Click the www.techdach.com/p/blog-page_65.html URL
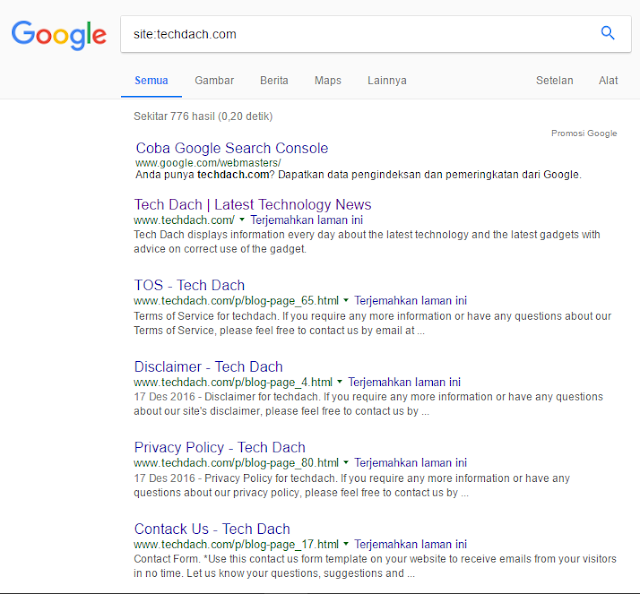 tap(236, 301)
